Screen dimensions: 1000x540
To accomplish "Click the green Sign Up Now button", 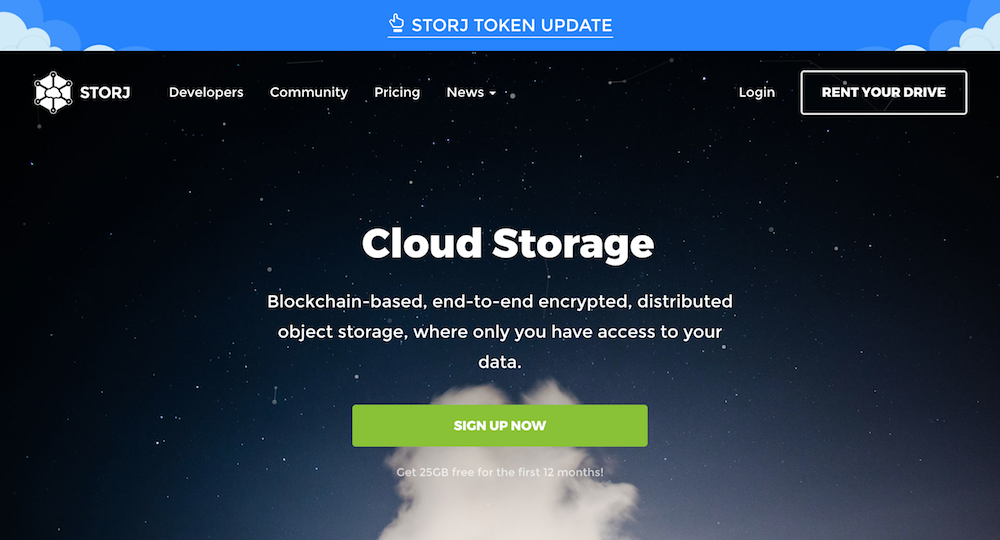I will (500, 425).
